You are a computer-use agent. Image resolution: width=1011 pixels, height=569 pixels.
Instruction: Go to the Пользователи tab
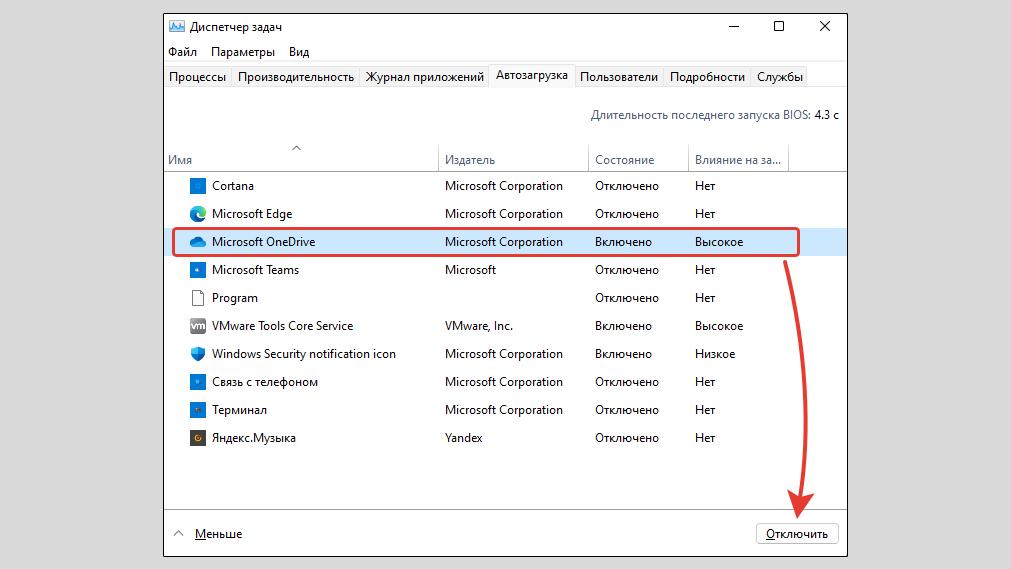coord(619,77)
